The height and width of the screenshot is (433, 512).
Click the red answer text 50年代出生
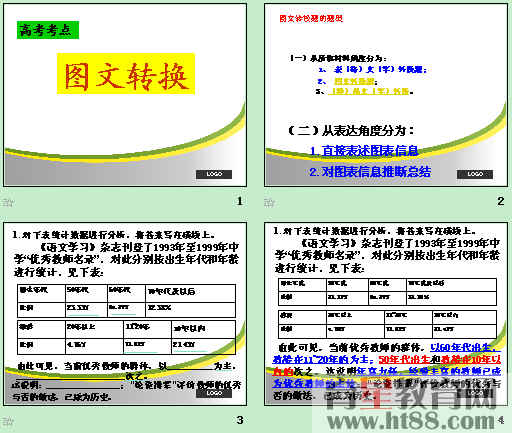click(404, 359)
